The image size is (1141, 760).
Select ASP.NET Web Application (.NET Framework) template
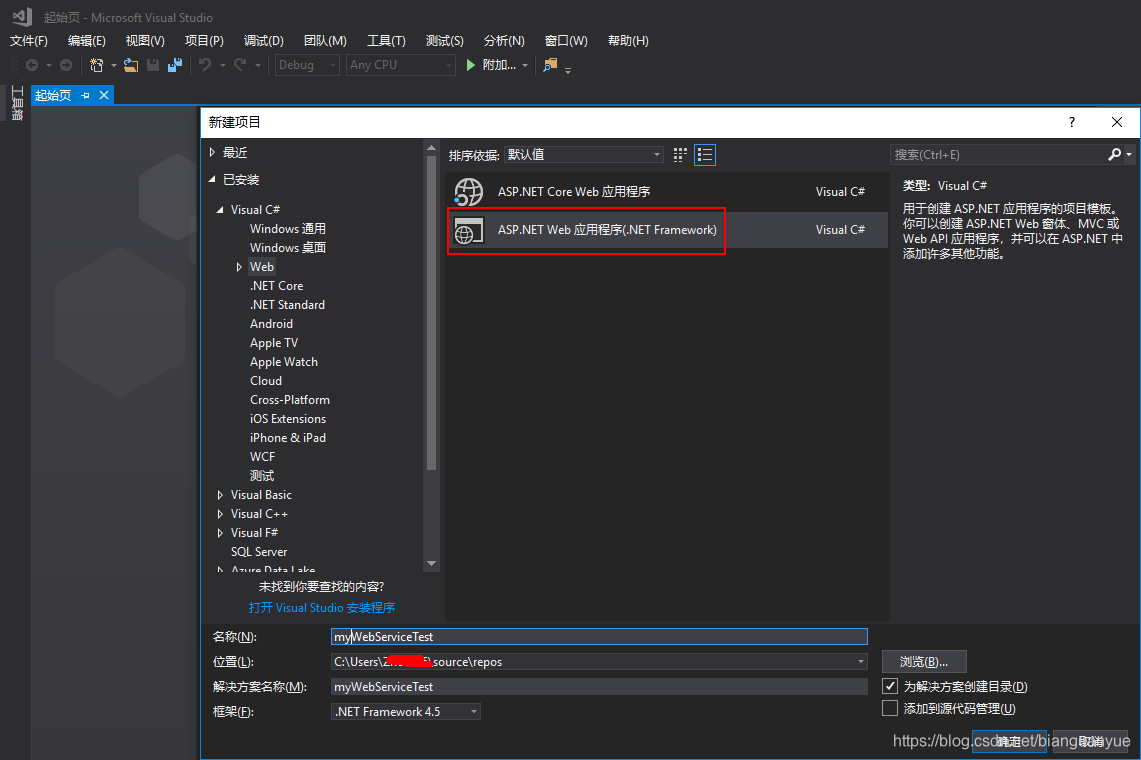[667, 230]
